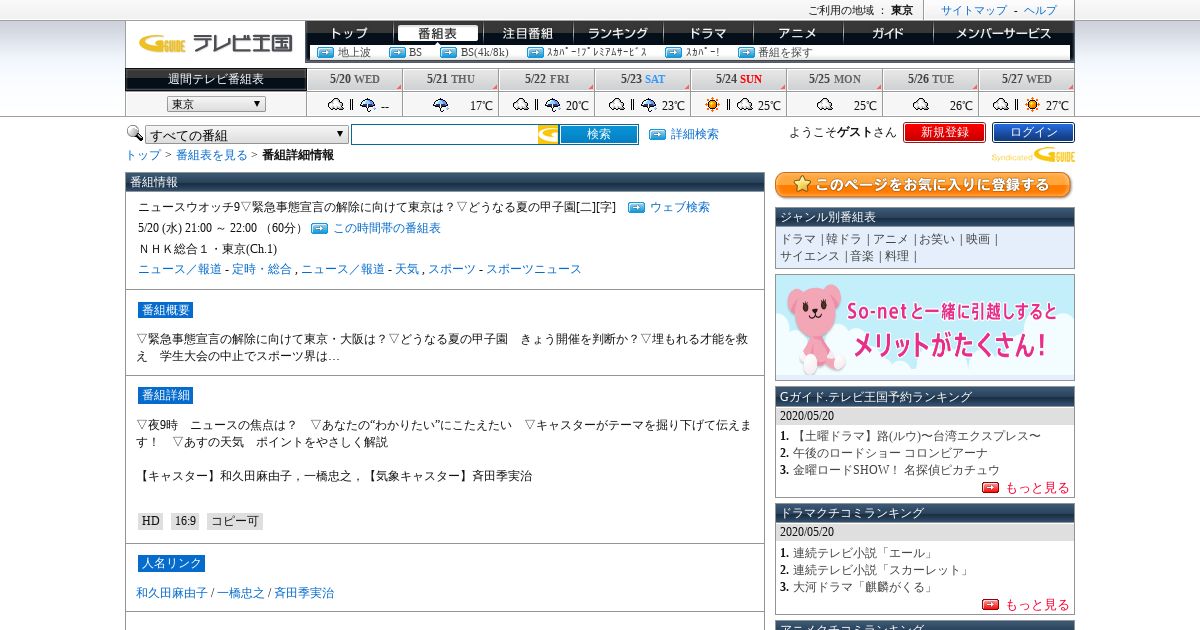Open the お笑い genre link

tap(937, 239)
